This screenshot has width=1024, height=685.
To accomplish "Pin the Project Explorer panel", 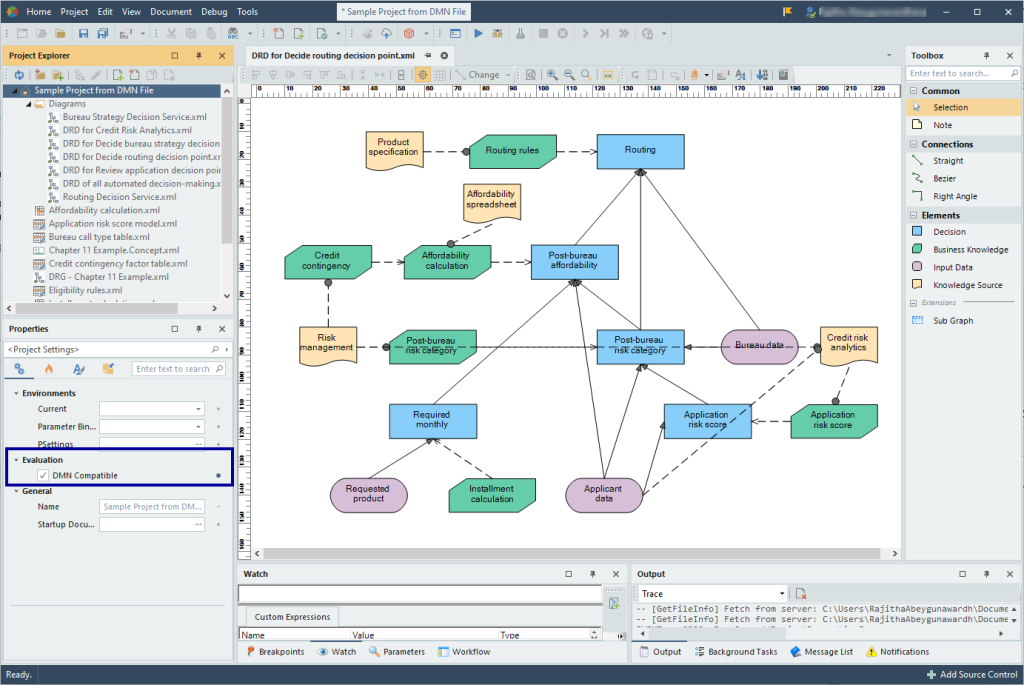I will (199, 56).
